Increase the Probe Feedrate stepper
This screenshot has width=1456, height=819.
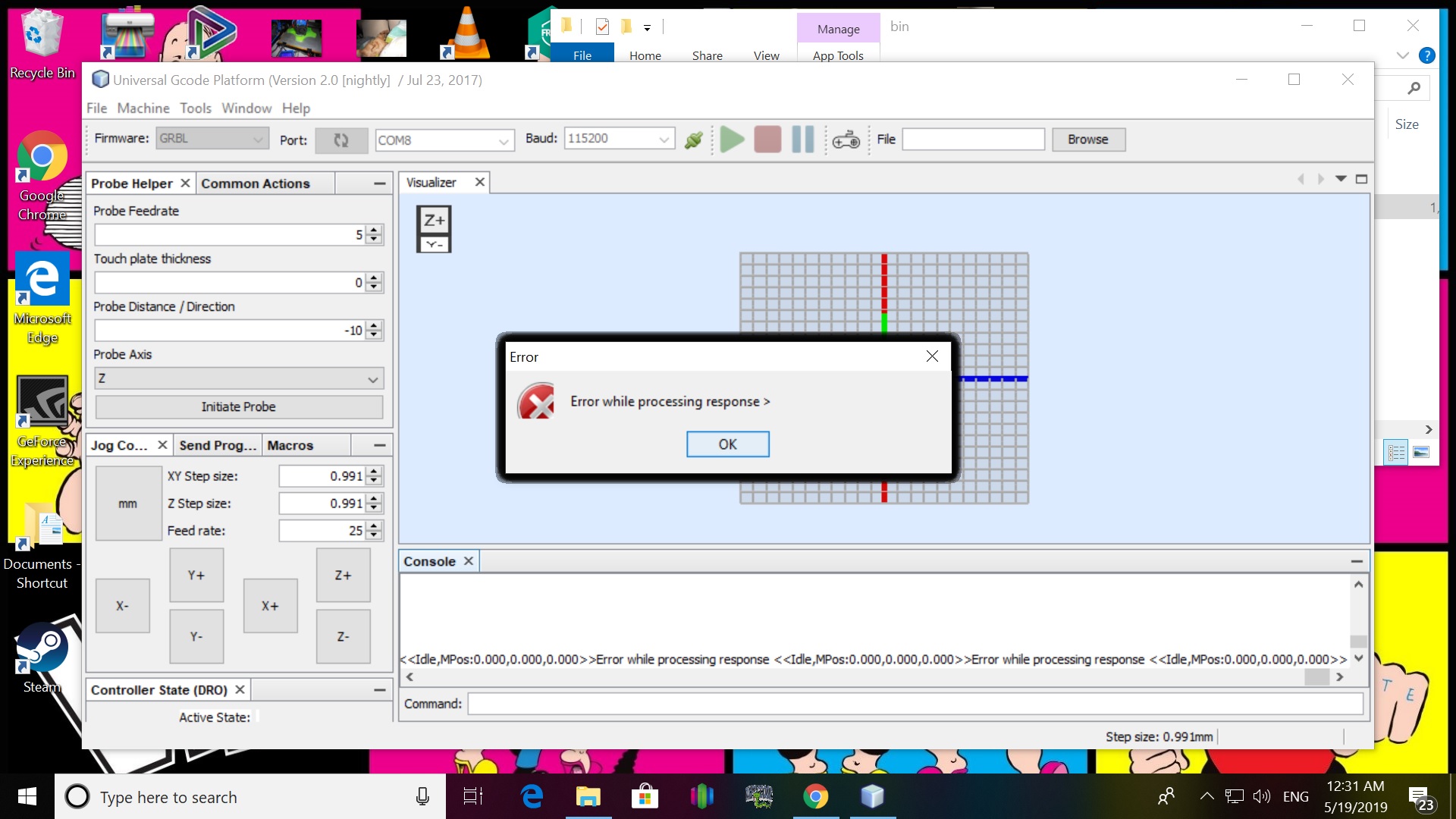(374, 231)
